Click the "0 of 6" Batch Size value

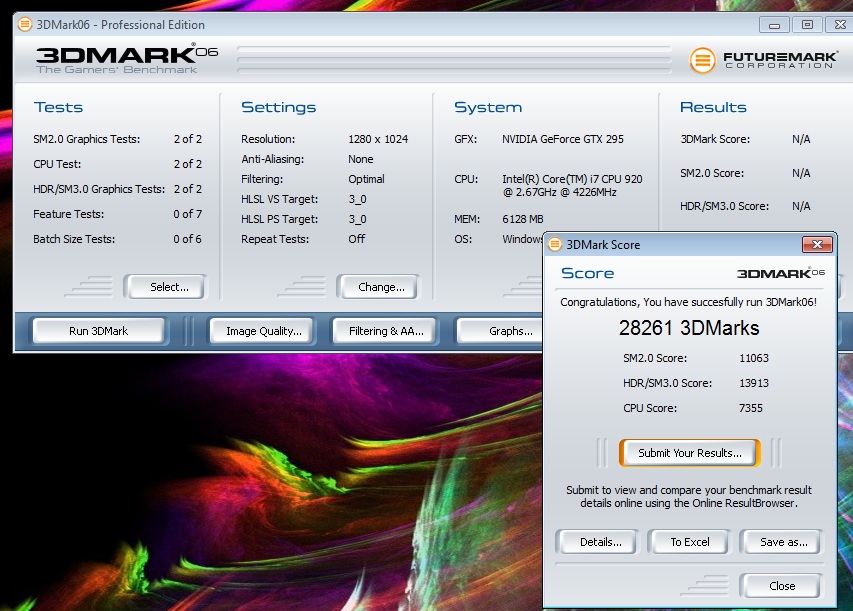click(188, 239)
